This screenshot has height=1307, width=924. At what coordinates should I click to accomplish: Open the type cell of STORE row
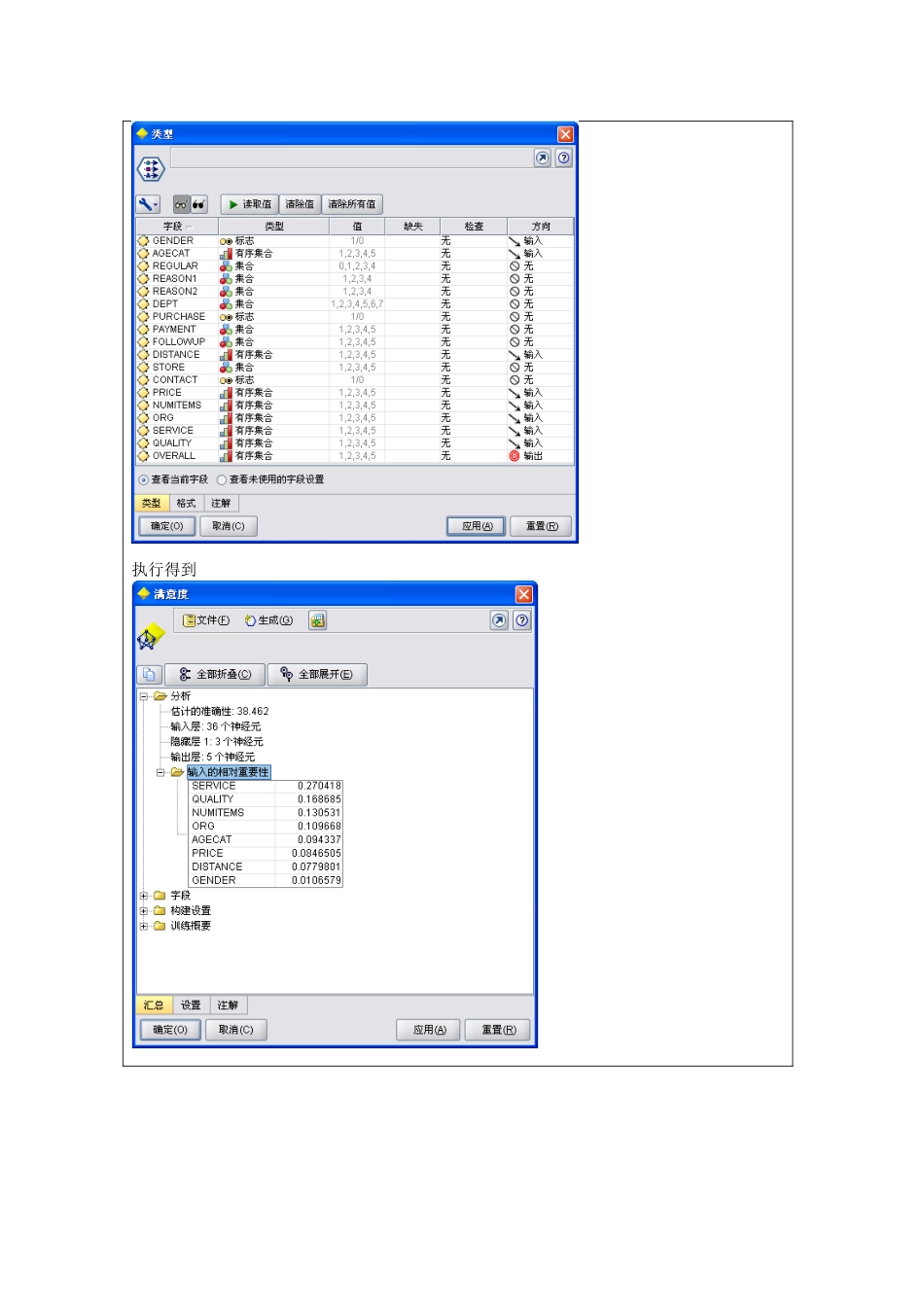tap(273, 367)
